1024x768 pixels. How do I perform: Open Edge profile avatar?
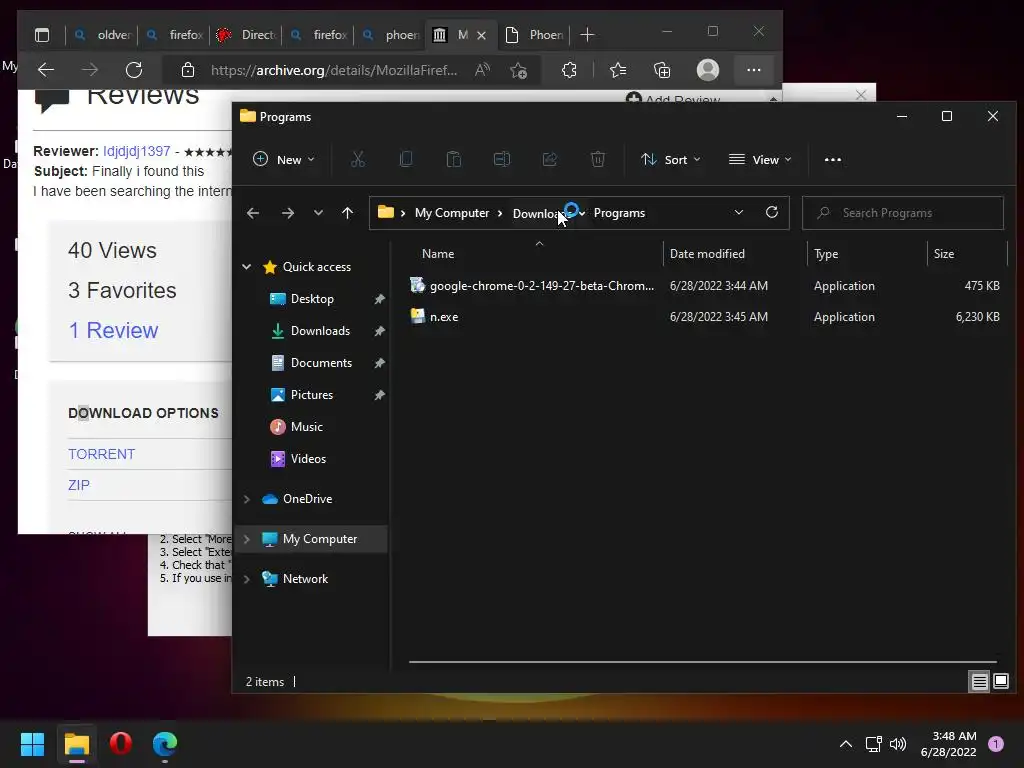coord(708,70)
